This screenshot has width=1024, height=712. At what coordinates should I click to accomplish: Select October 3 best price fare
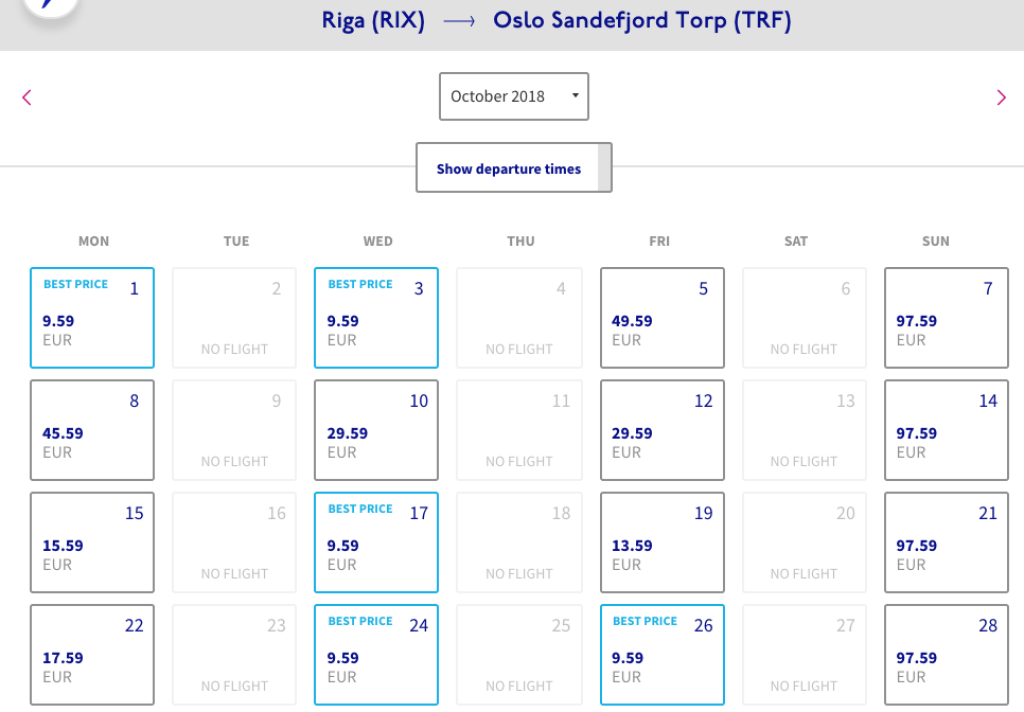(376, 318)
